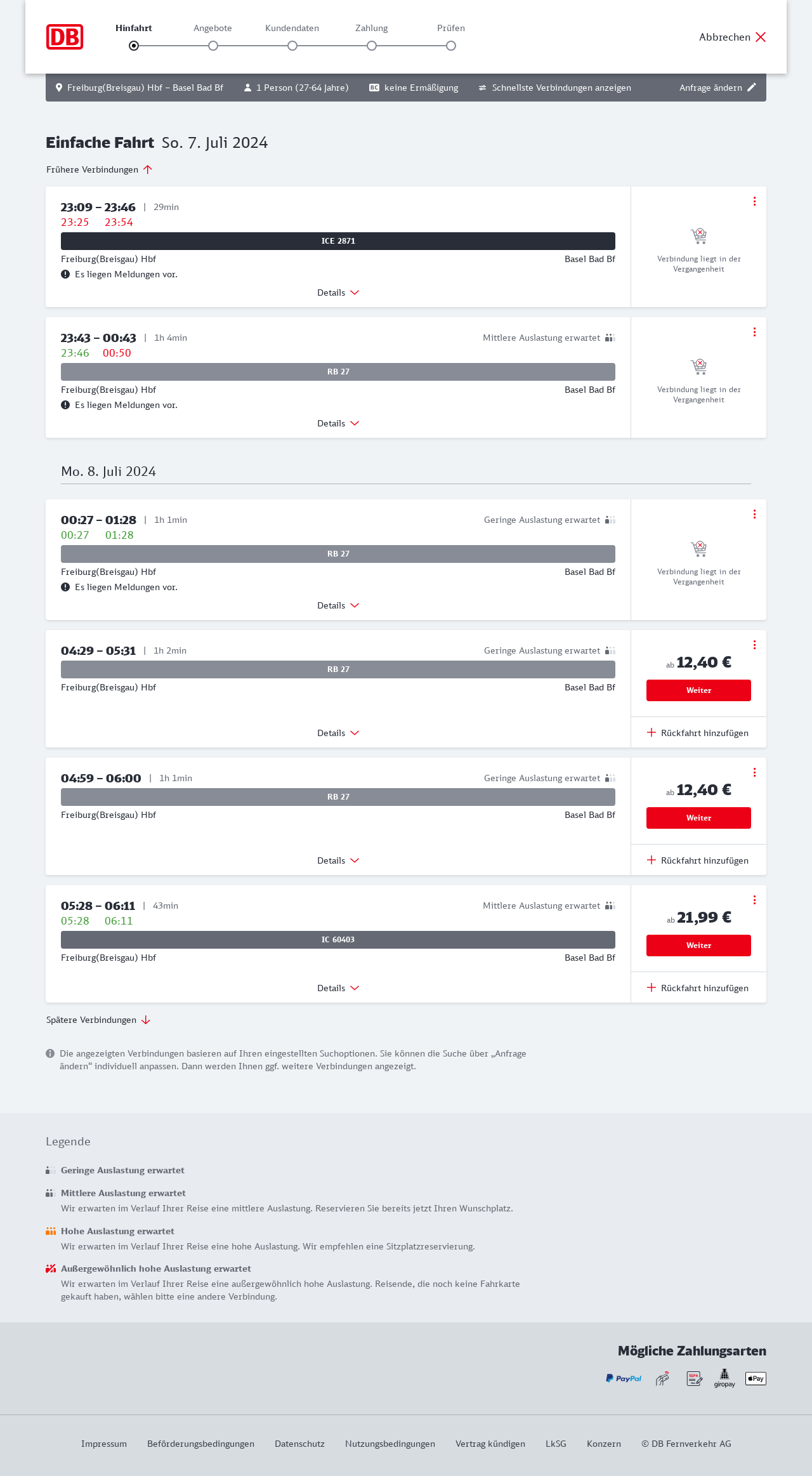Click the PayPal payment icon
The width and height of the screenshot is (812, 1476).
624,1378
